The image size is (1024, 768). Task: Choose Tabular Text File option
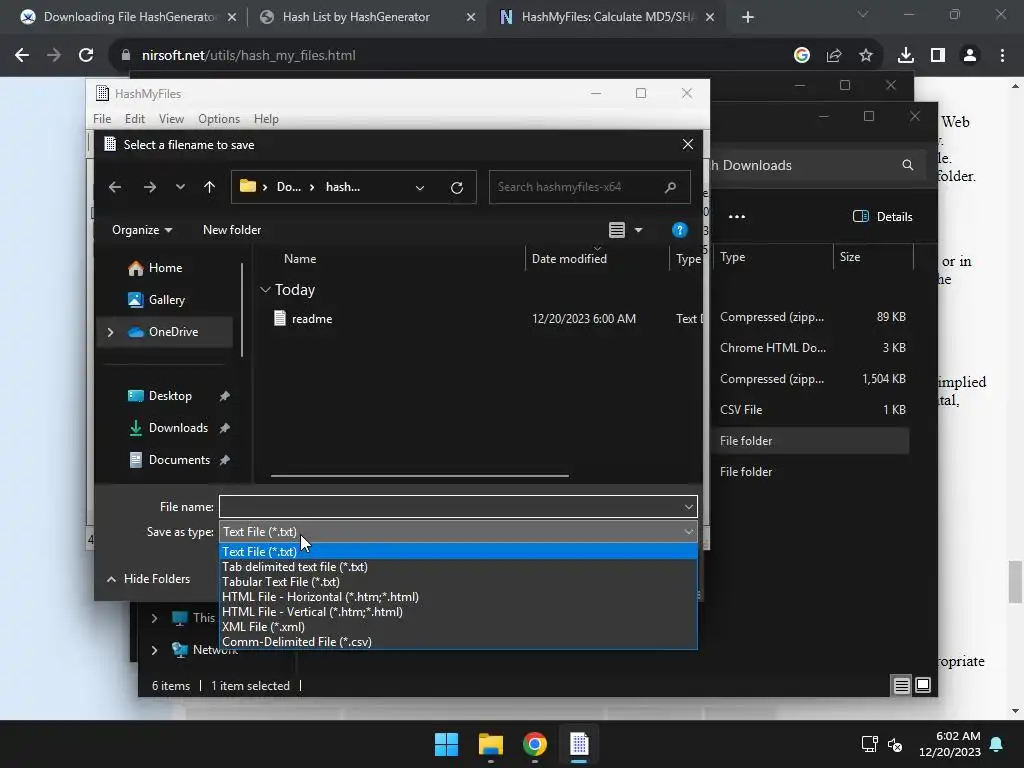tap(458, 582)
